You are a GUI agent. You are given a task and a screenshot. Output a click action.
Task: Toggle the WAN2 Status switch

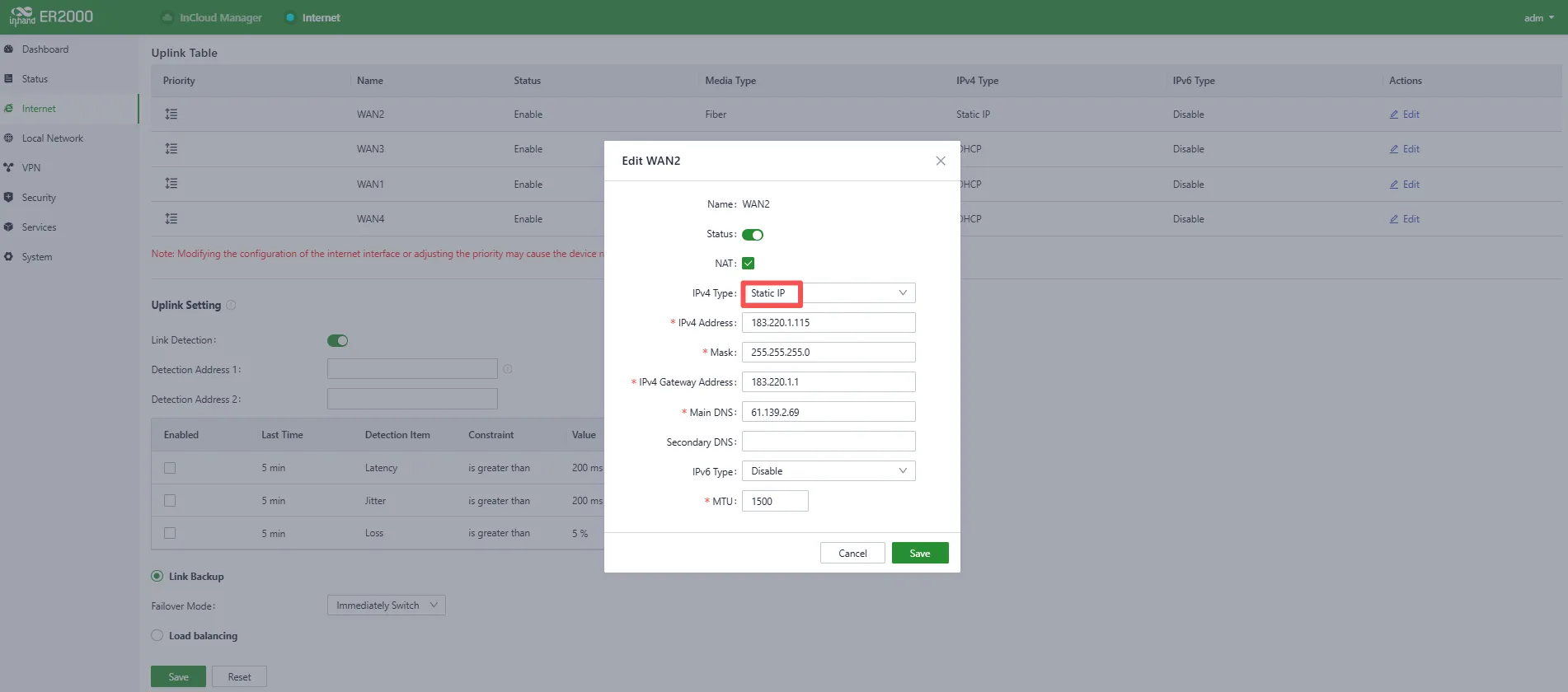753,235
